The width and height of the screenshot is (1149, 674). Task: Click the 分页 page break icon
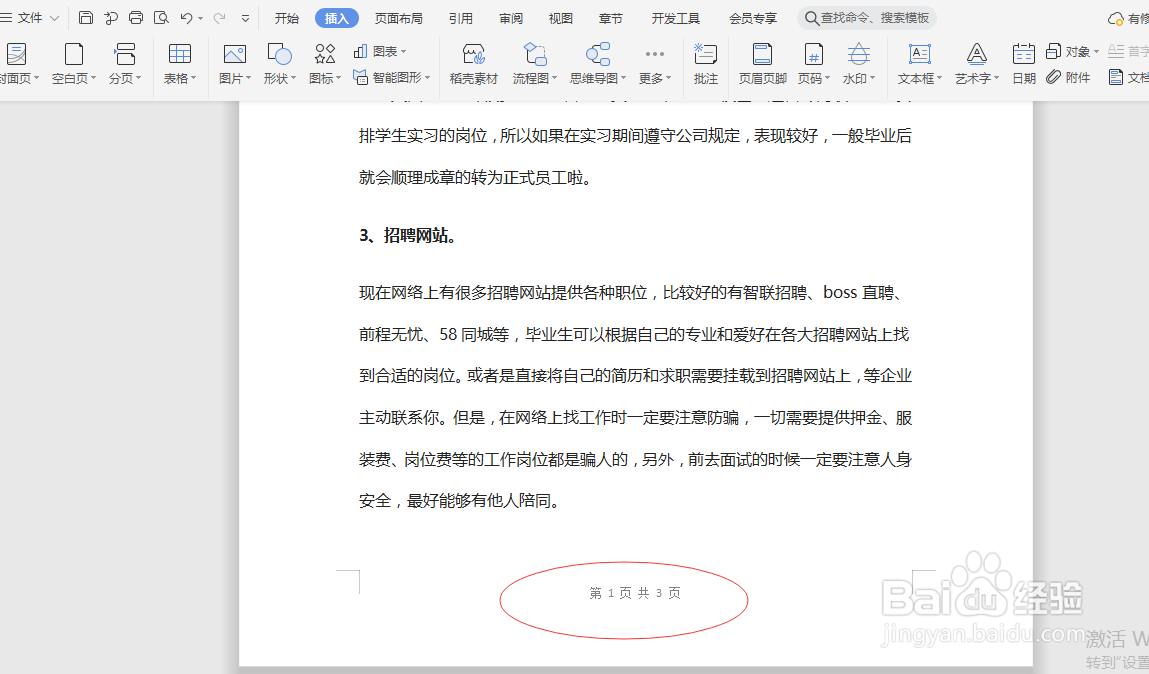coord(125,54)
